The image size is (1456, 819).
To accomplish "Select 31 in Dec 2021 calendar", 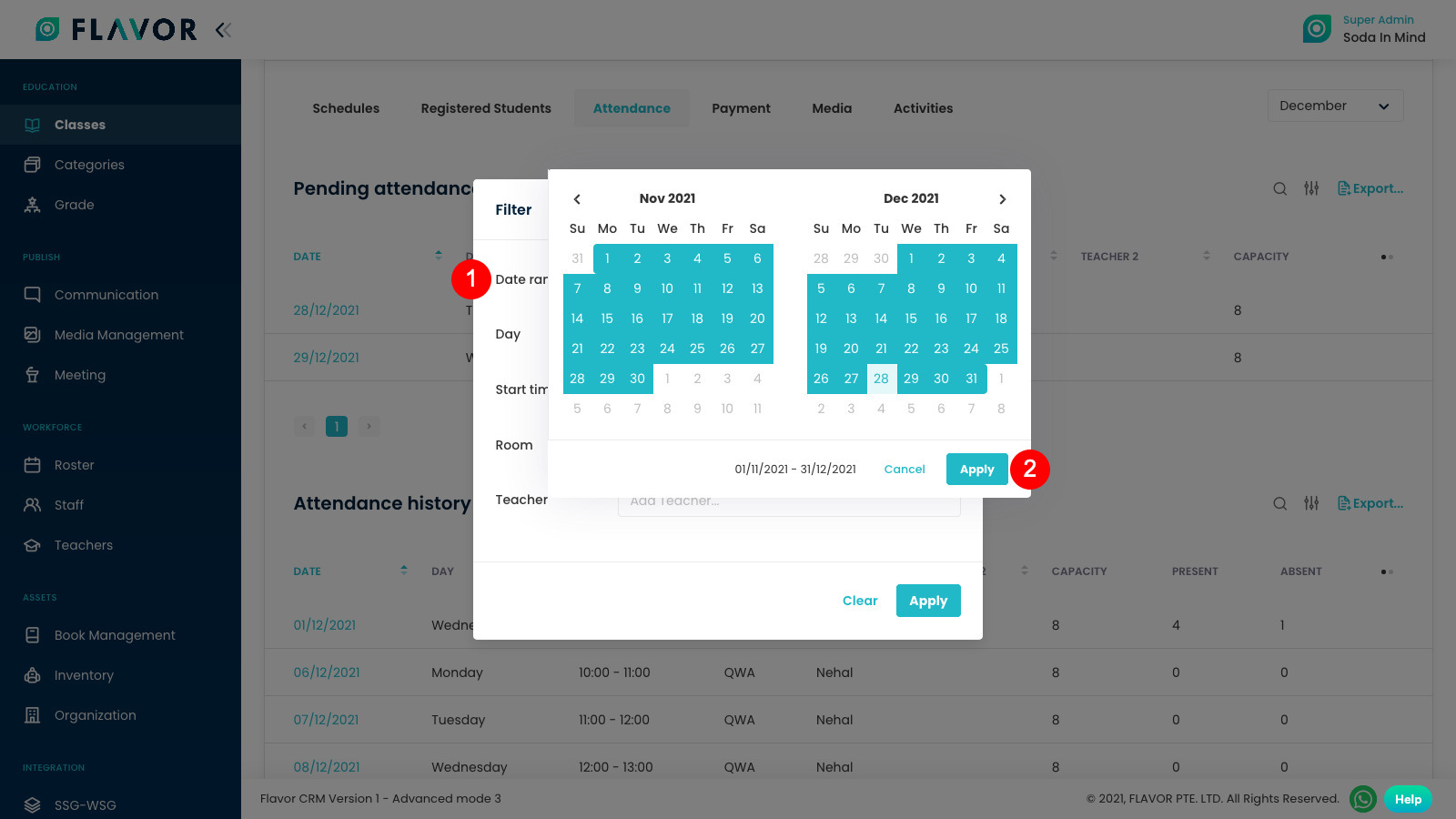I will pos(971,379).
